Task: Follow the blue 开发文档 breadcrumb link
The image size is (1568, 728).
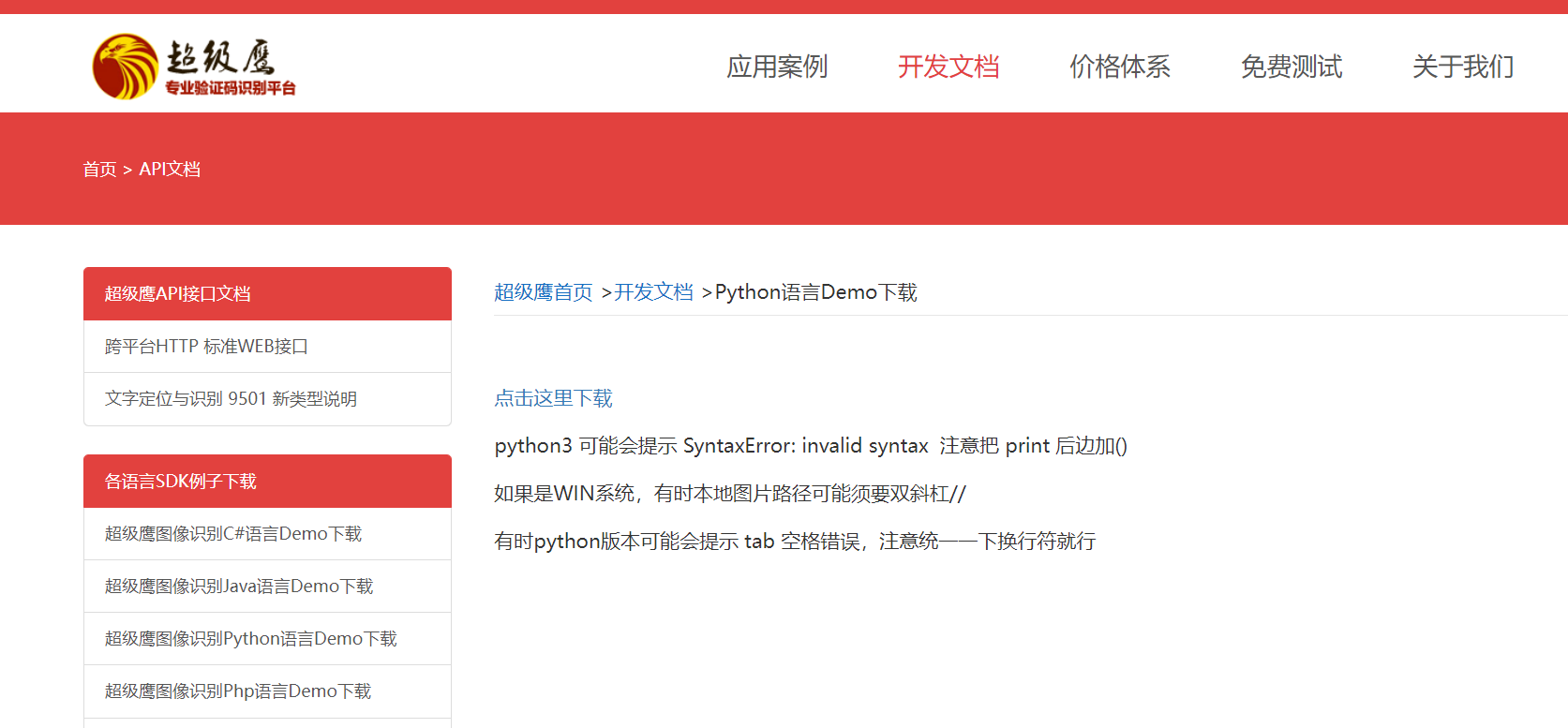Action: tap(653, 292)
